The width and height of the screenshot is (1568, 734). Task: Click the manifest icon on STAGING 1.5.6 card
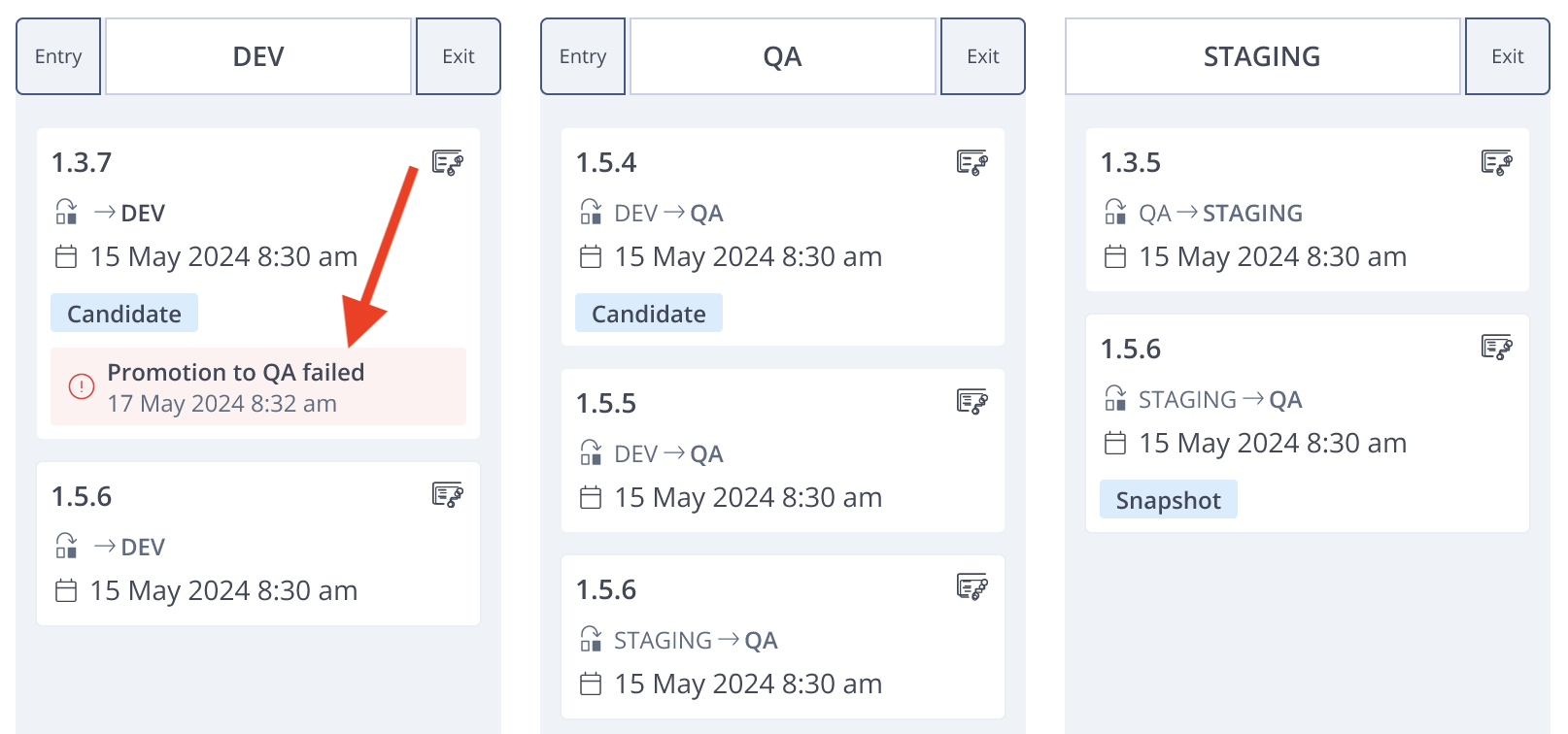point(1496,347)
